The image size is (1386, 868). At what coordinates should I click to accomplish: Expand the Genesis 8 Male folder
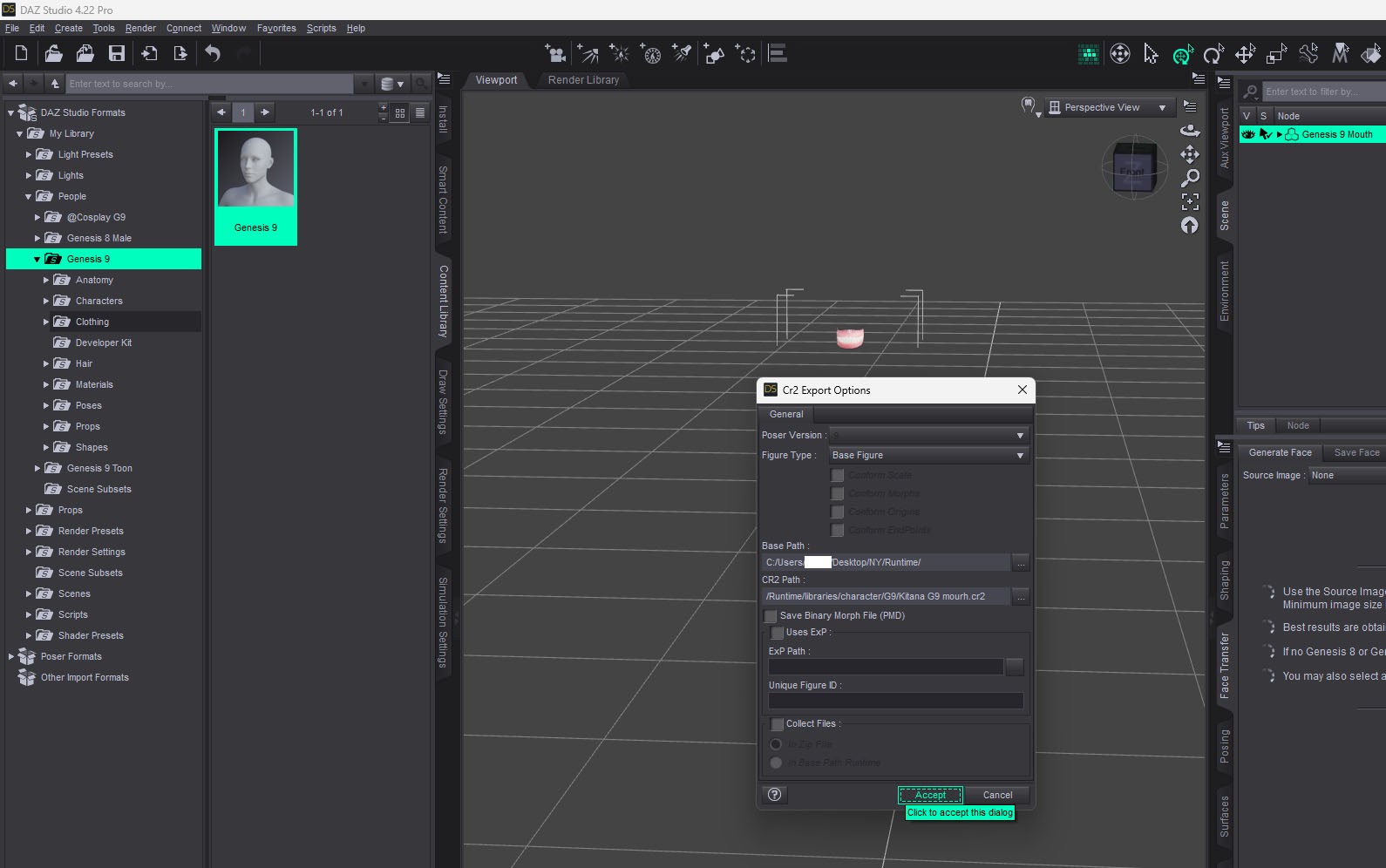[x=37, y=238]
